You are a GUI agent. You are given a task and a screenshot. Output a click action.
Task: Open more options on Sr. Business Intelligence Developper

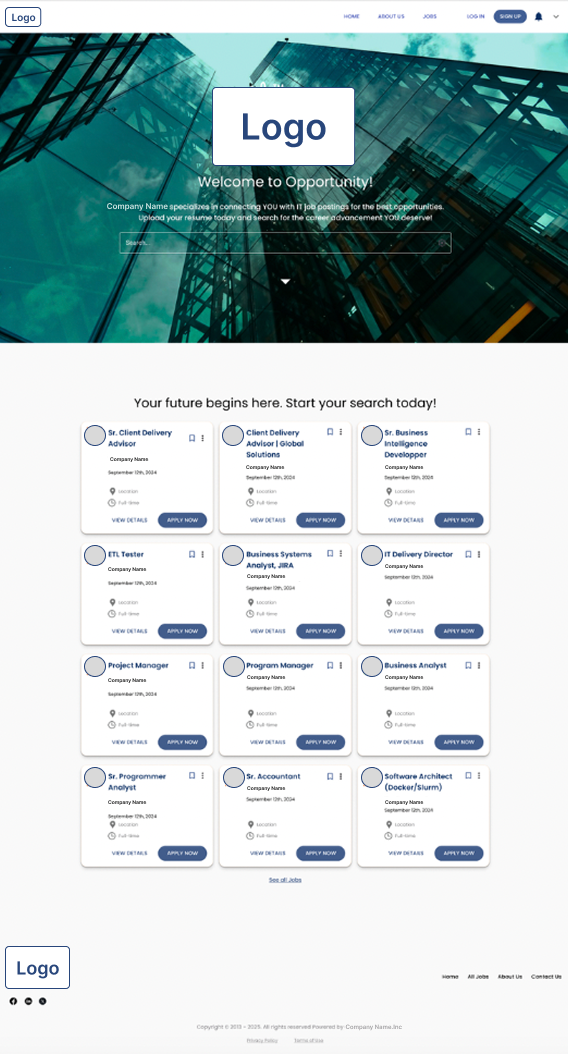point(479,432)
